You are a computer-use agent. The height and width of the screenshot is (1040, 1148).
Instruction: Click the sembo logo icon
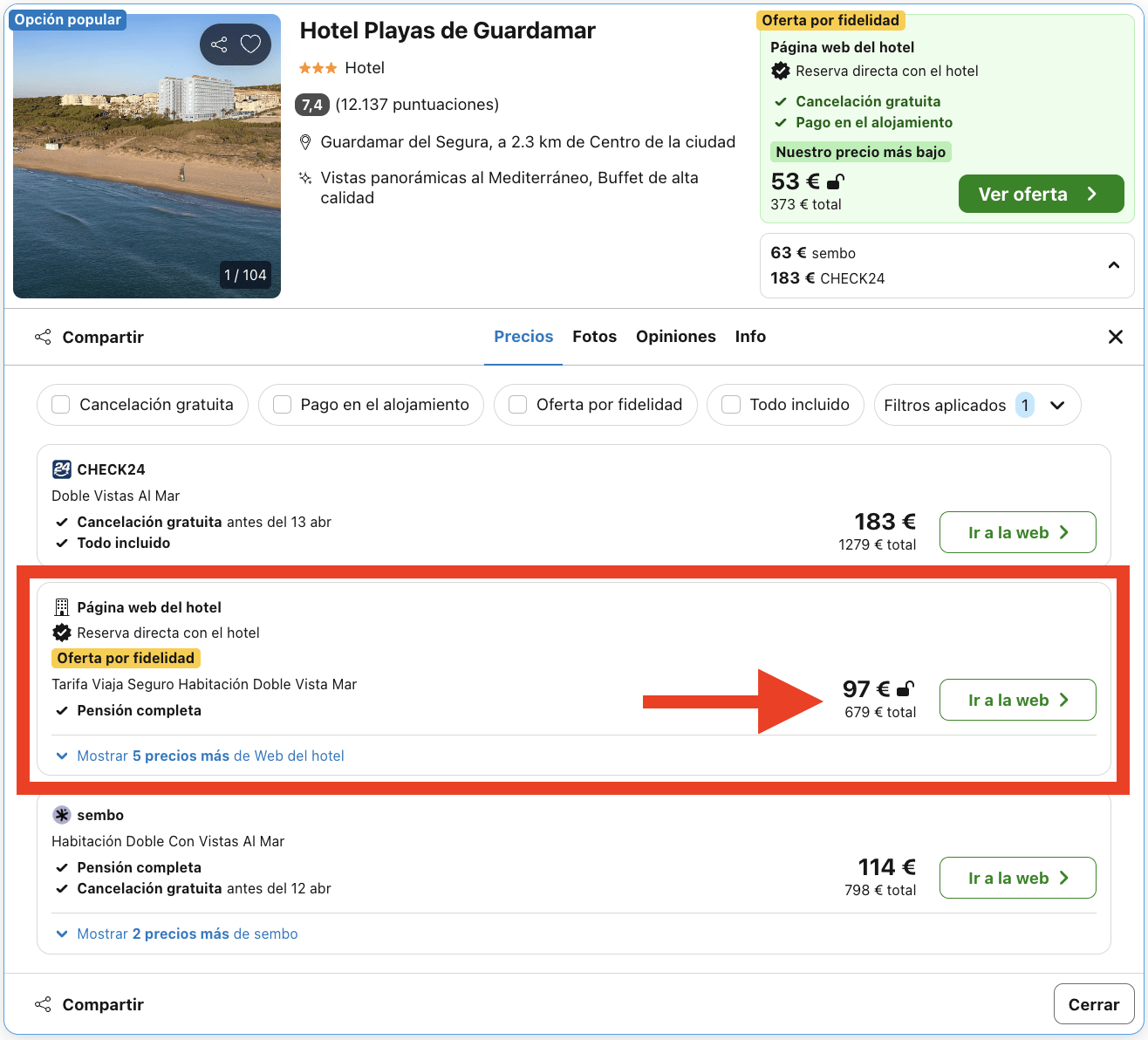pyautogui.click(x=61, y=815)
